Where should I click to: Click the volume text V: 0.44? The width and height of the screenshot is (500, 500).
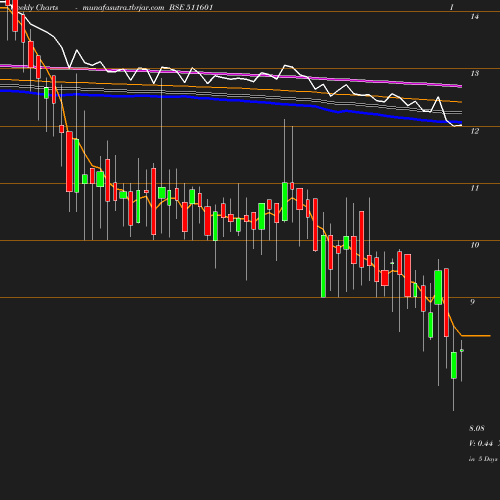pos(481,443)
